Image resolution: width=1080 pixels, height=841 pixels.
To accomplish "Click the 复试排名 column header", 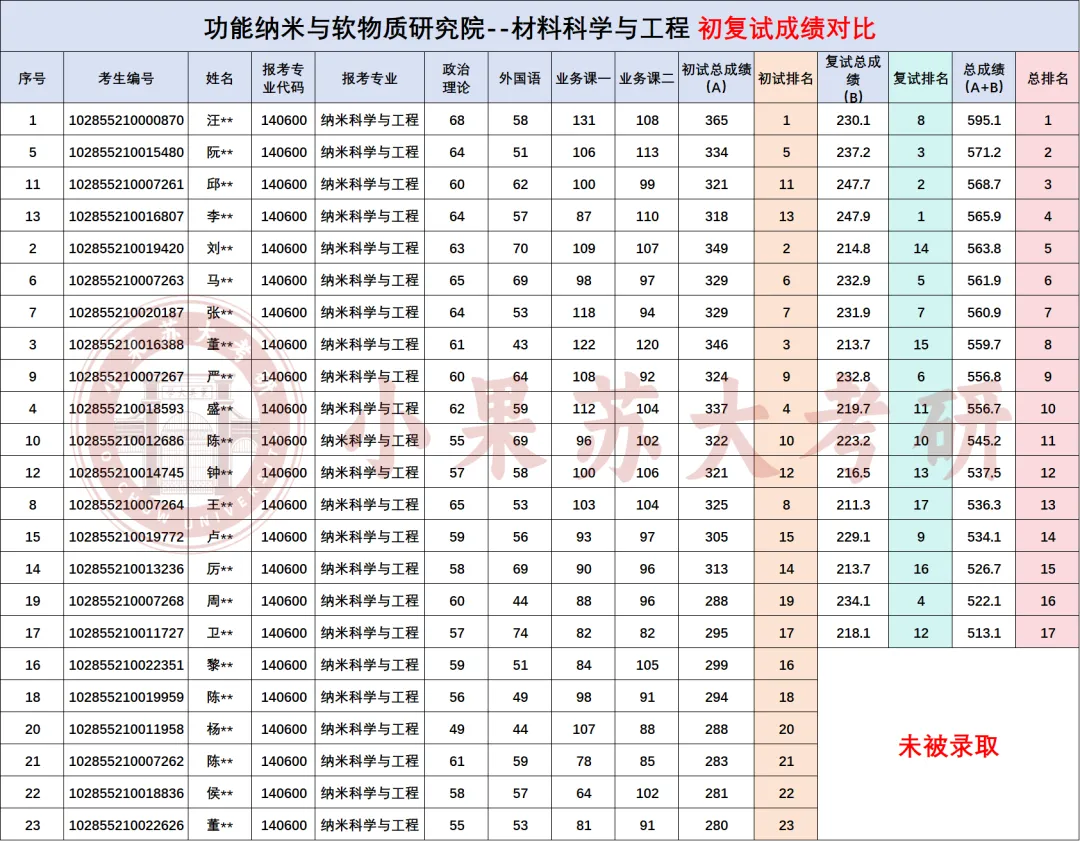I will [920, 78].
